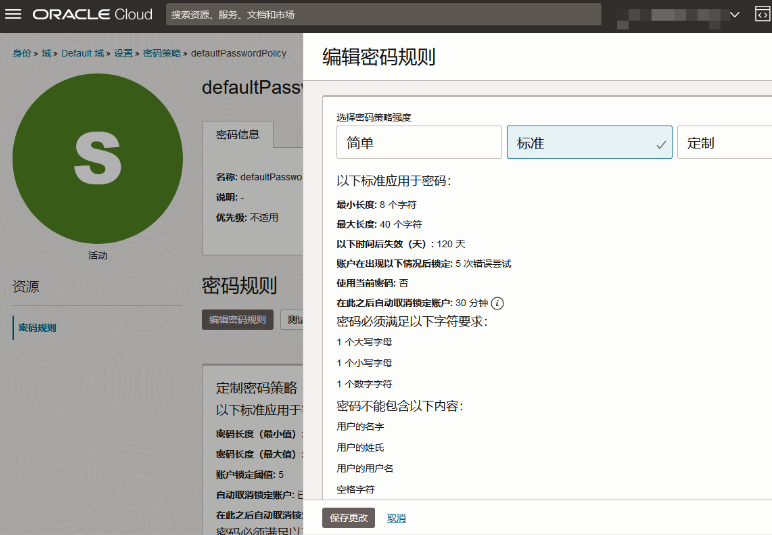772x535 pixels.
Task: Select the 简单 password strength option
Action: coord(419,142)
